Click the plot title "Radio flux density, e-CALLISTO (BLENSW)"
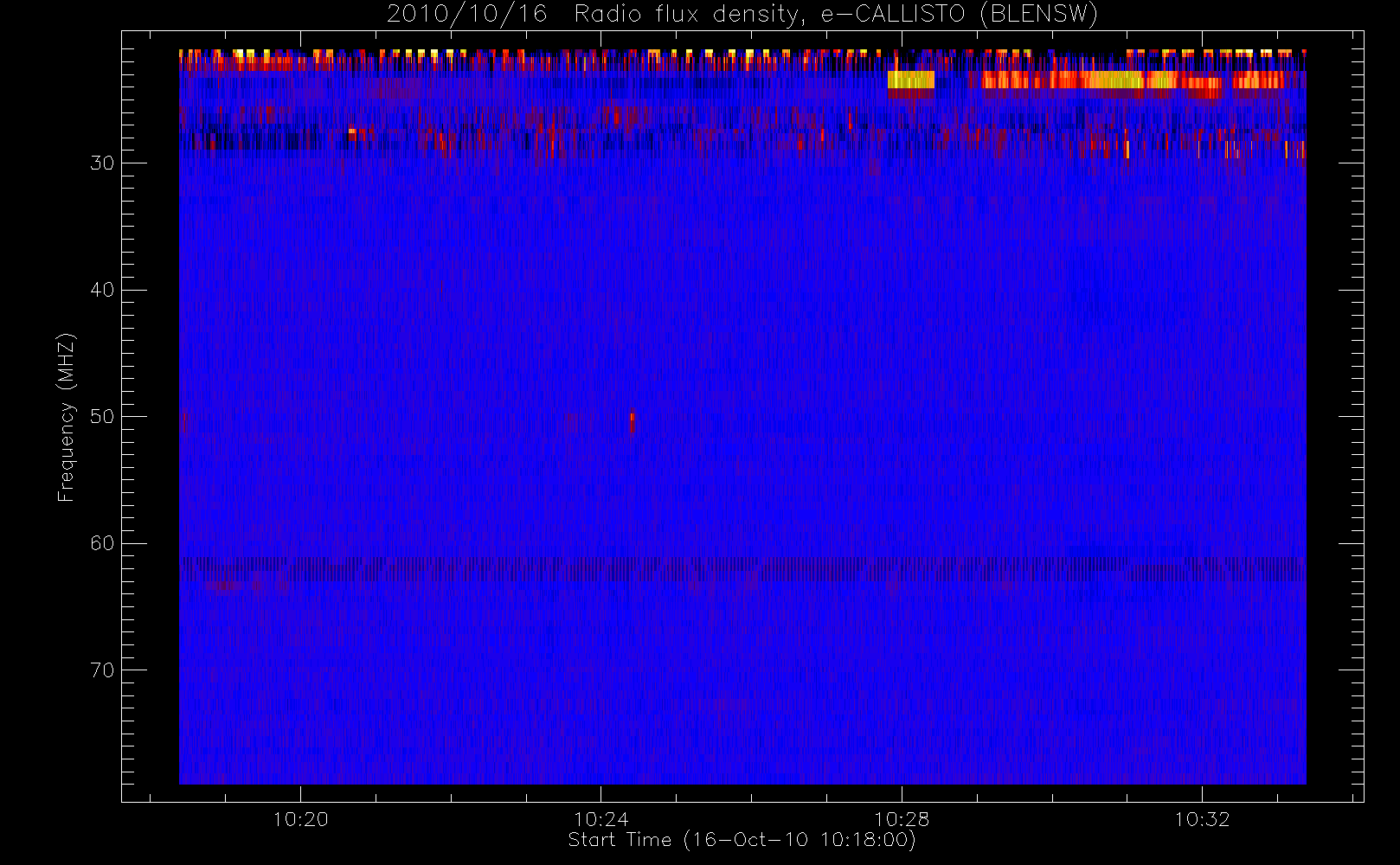 [837, 15]
